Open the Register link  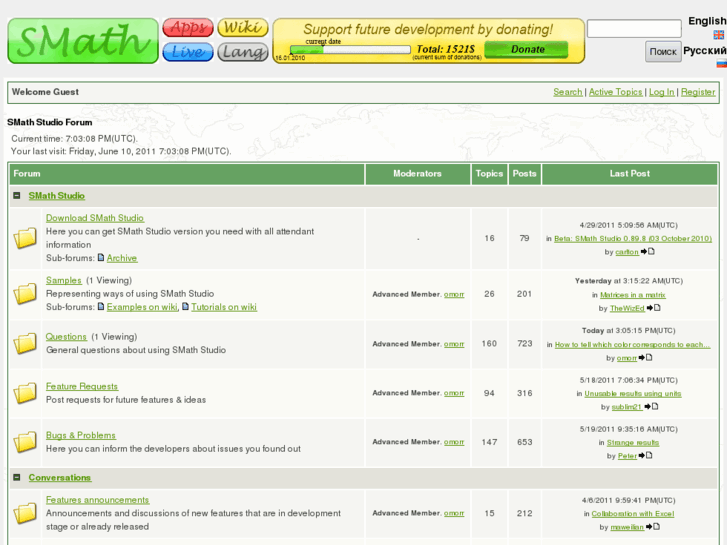pos(698,92)
